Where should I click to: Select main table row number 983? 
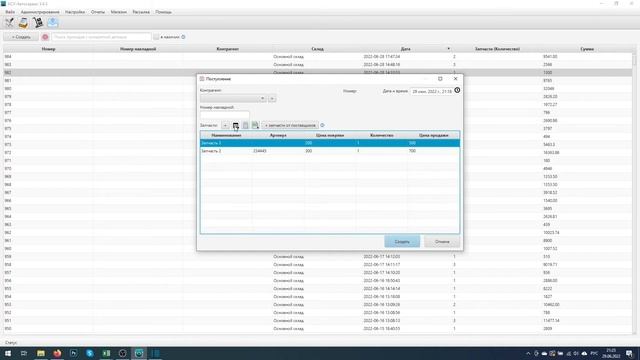[x=318, y=64]
